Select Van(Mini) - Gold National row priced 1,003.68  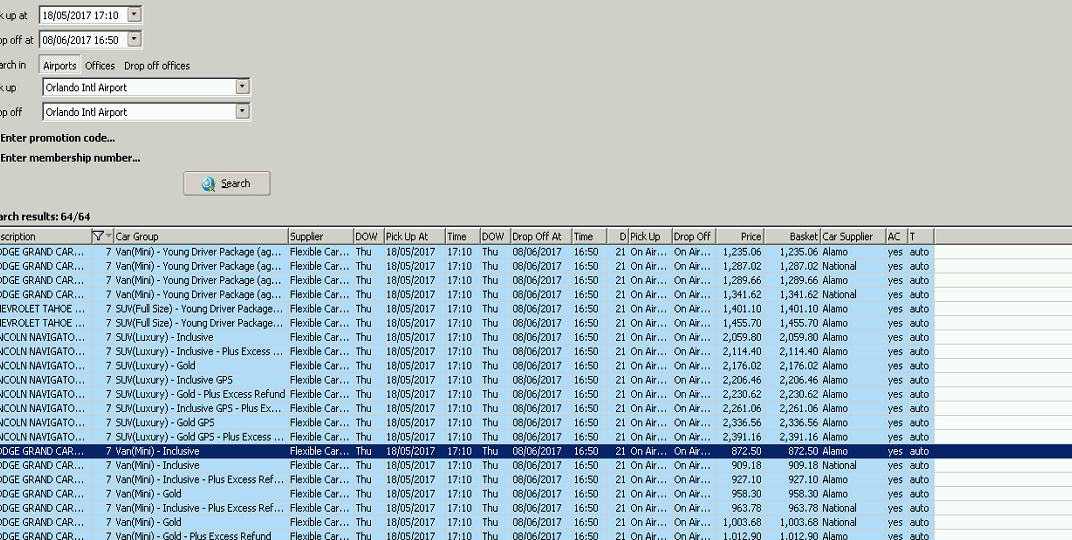(x=467, y=522)
